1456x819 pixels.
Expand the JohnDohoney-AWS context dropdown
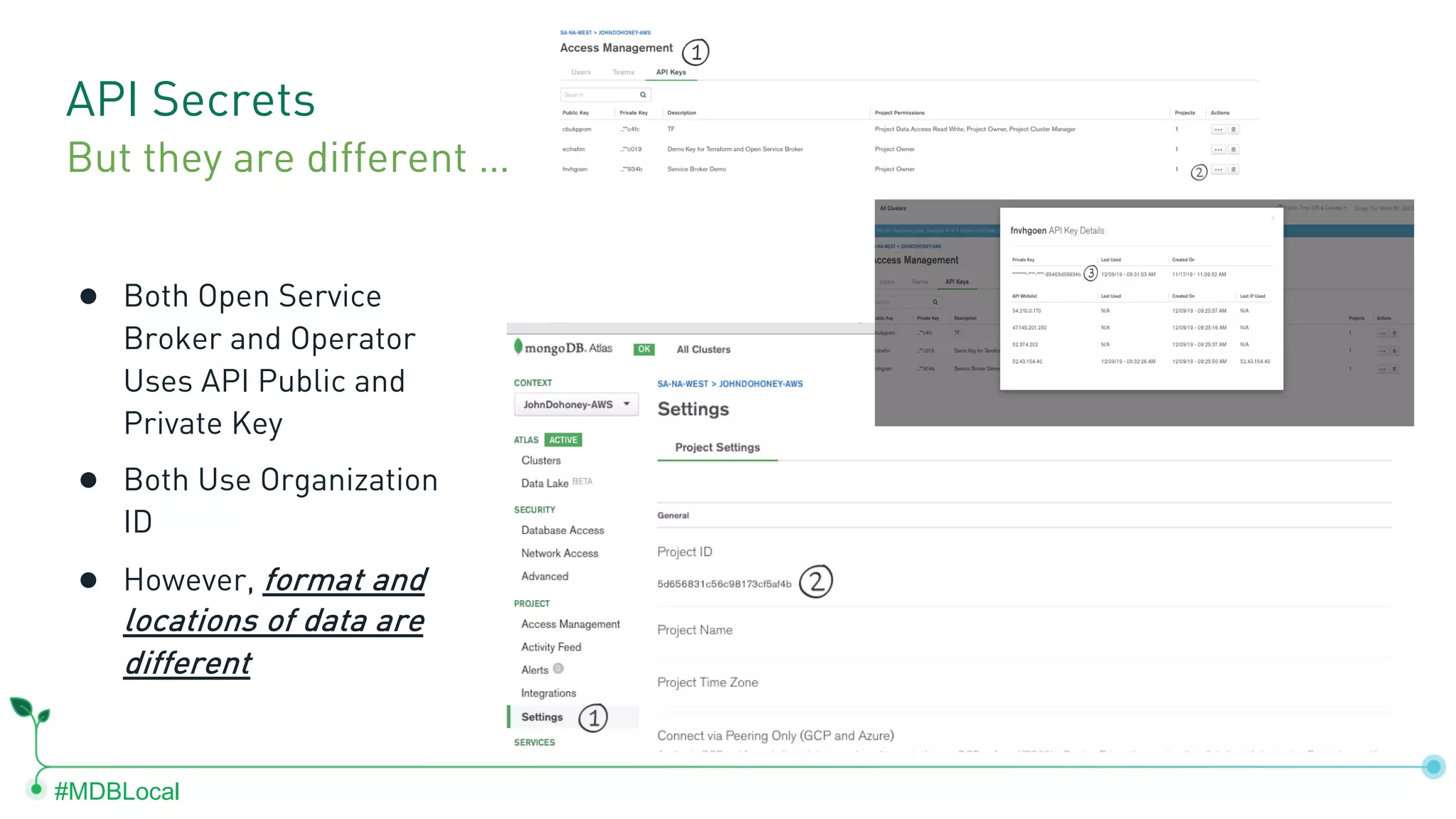click(x=576, y=405)
